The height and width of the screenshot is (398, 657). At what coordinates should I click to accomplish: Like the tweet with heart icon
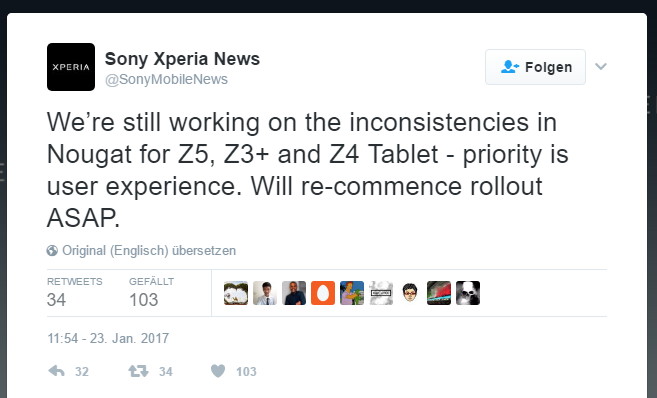[x=218, y=371]
